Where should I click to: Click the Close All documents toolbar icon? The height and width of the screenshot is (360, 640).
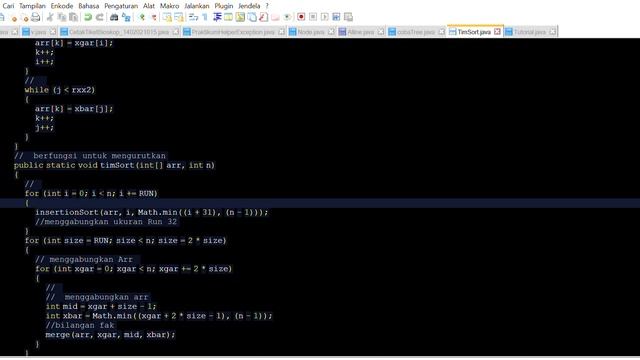click(25, 17)
